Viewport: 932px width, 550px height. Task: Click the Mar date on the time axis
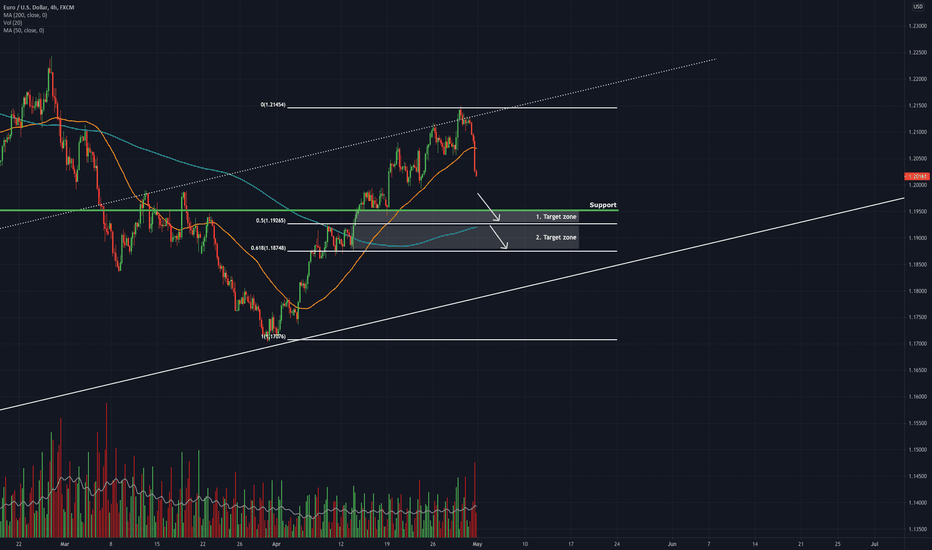tap(65, 544)
